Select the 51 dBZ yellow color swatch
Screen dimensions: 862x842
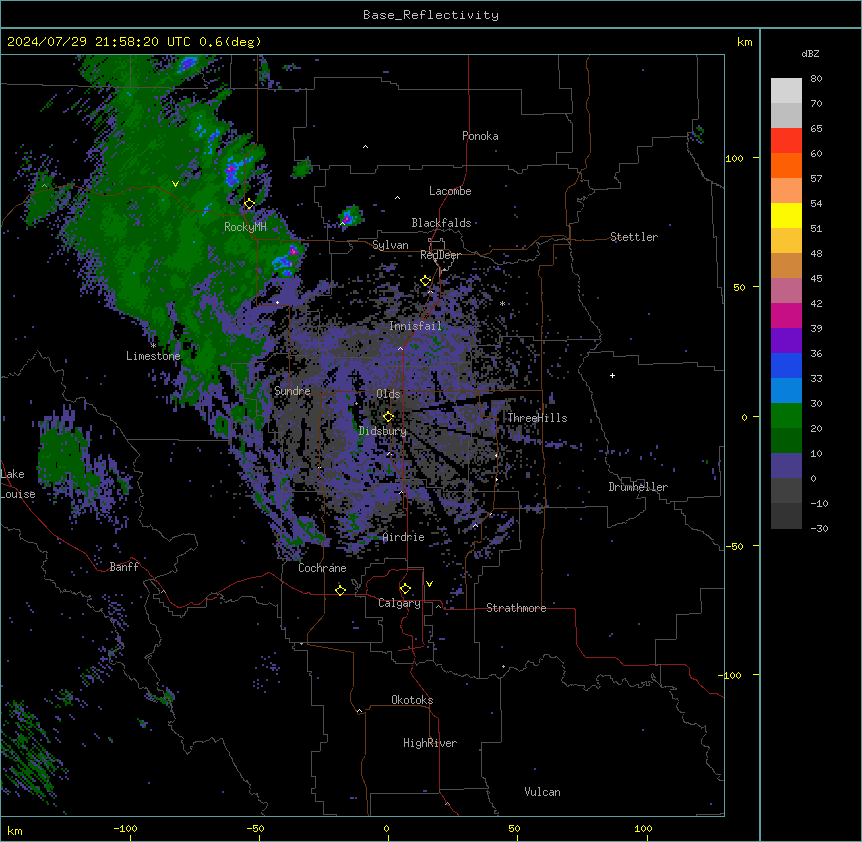(786, 215)
